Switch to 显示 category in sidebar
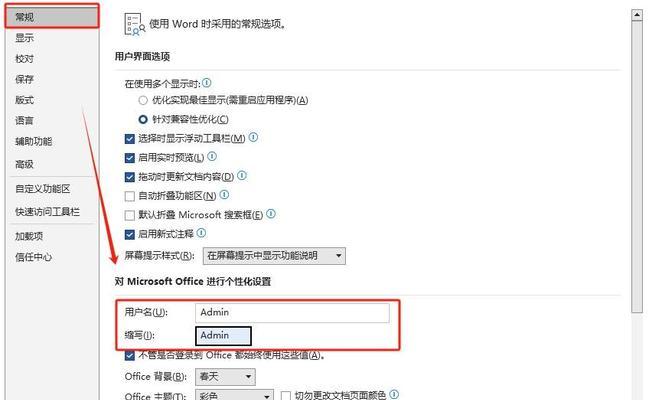 24,38
